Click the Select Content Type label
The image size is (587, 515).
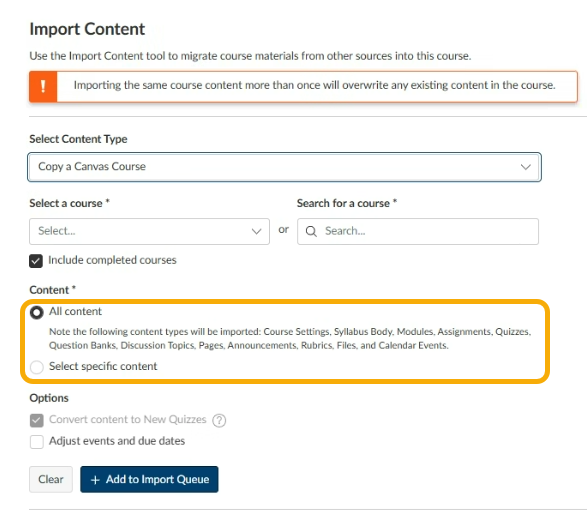[78, 139]
